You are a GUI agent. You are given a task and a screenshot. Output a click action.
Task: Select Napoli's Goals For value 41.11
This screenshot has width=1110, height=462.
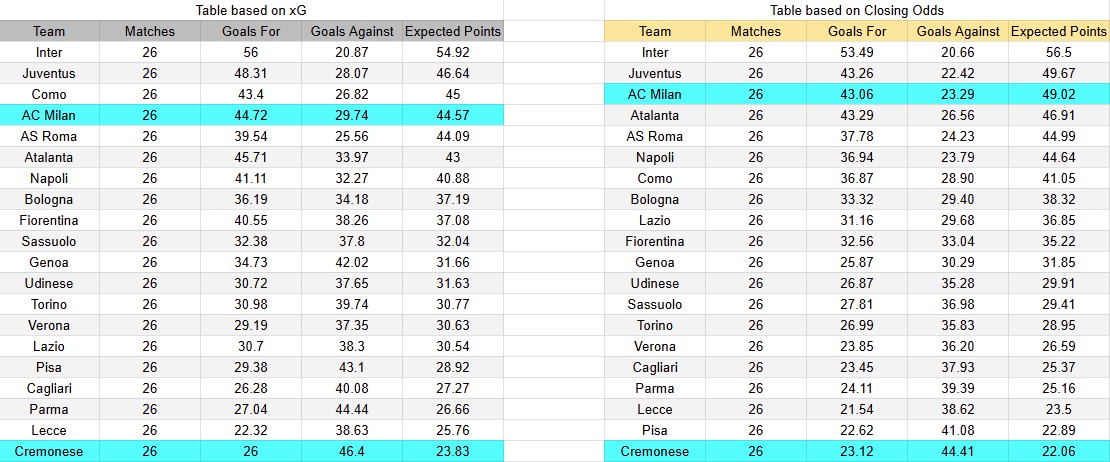point(250,178)
